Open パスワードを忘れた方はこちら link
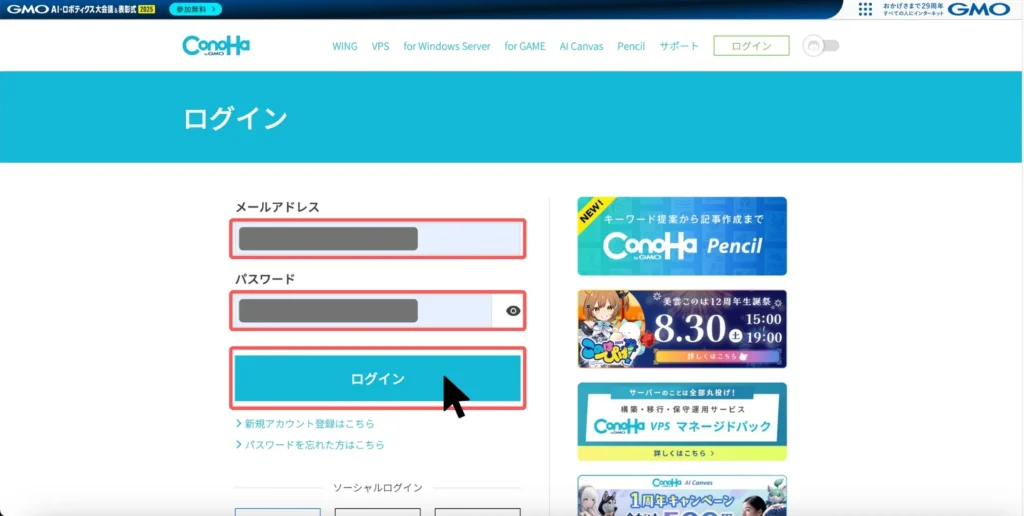Viewport: 1024px width, 516px height. click(310, 445)
